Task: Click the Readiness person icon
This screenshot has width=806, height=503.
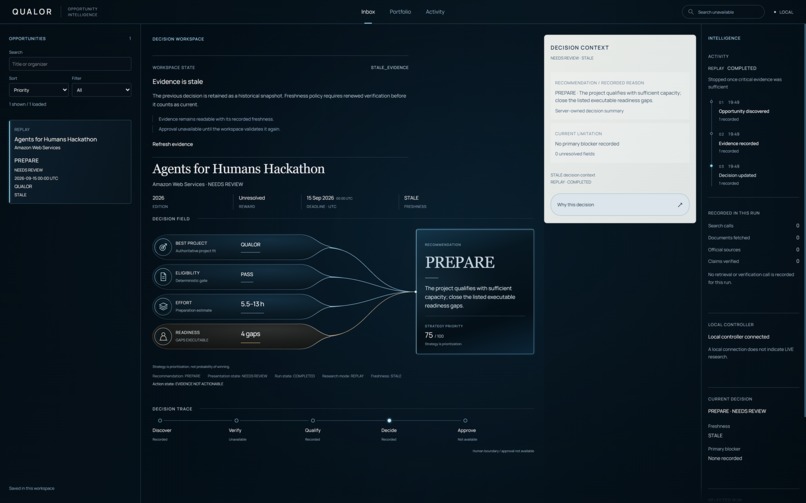Action: point(163,337)
